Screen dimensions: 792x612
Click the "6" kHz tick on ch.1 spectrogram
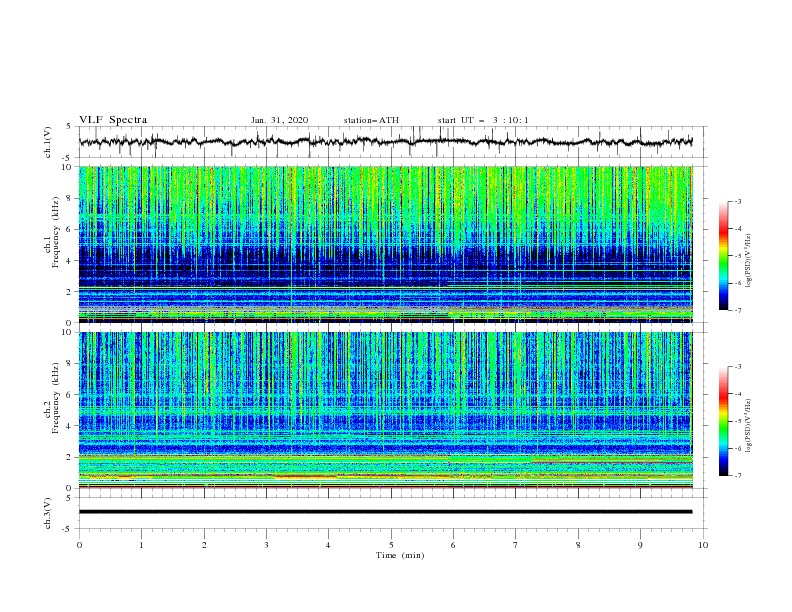(70, 229)
